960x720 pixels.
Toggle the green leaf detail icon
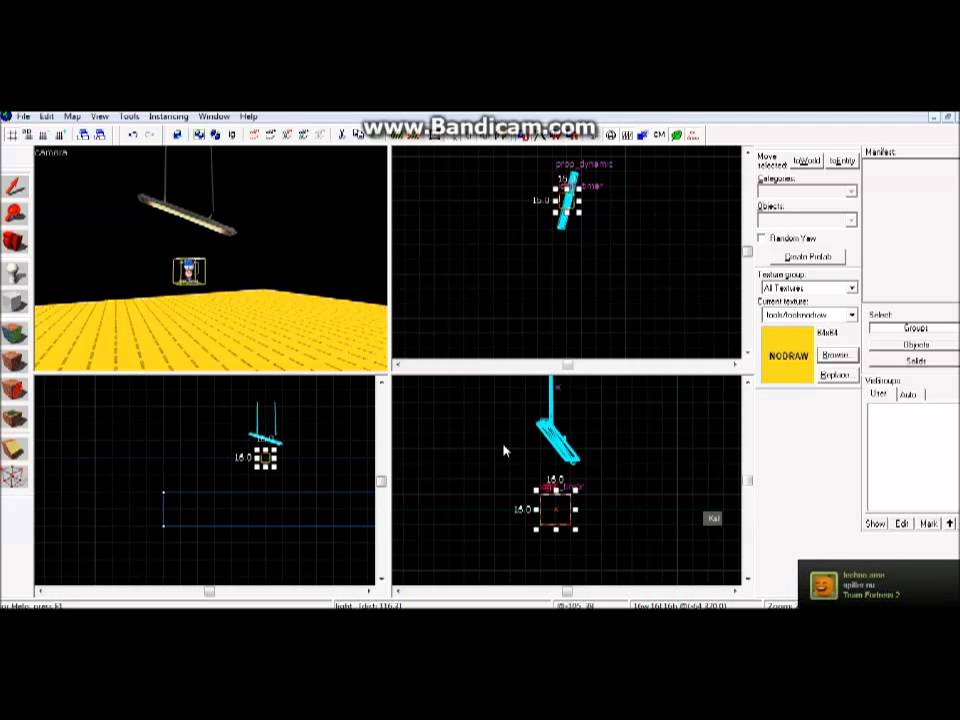pyautogui.click(x=676, y=135)
